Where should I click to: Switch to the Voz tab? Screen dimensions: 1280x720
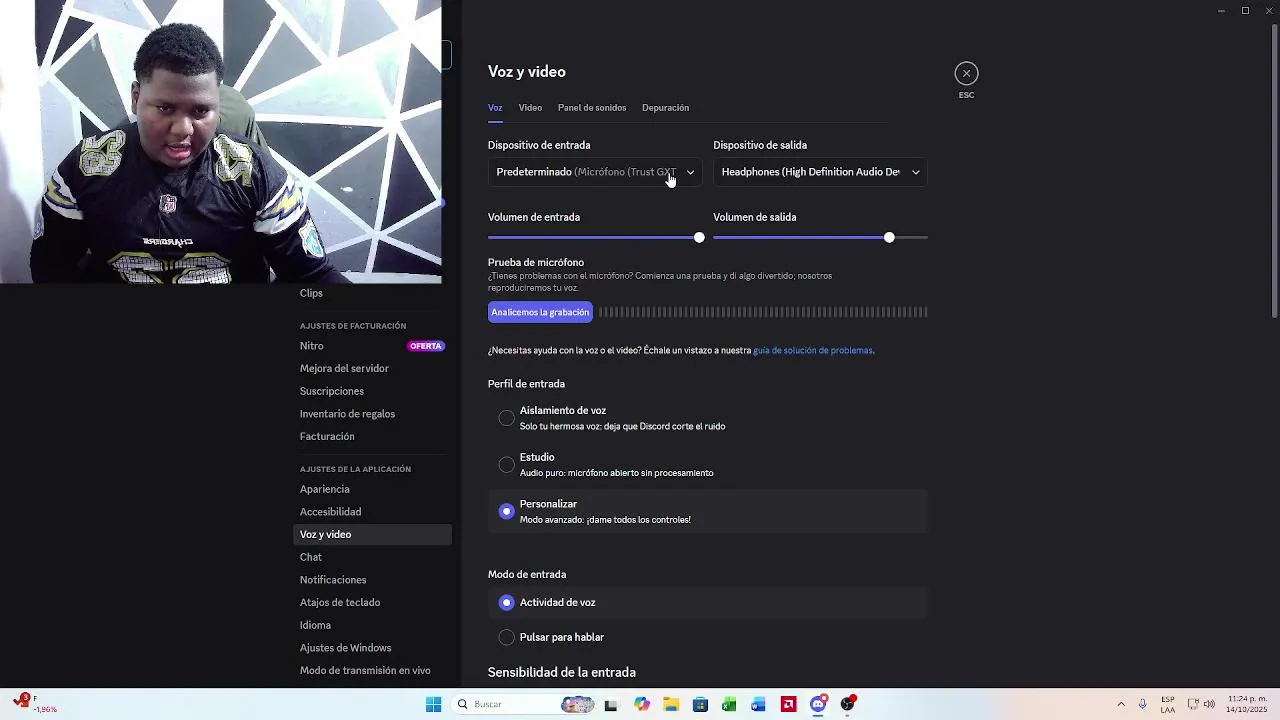click(x=495, y=108)
